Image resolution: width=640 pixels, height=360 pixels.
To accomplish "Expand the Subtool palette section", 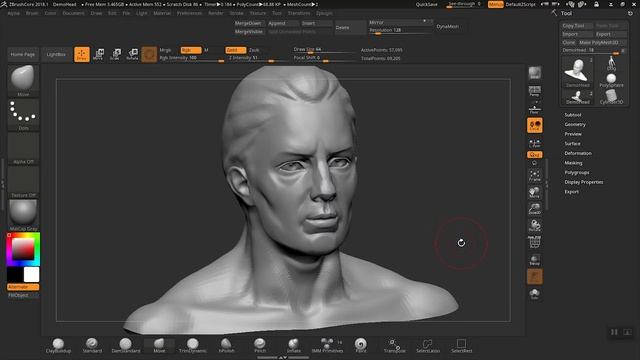I will coord(573,115).
